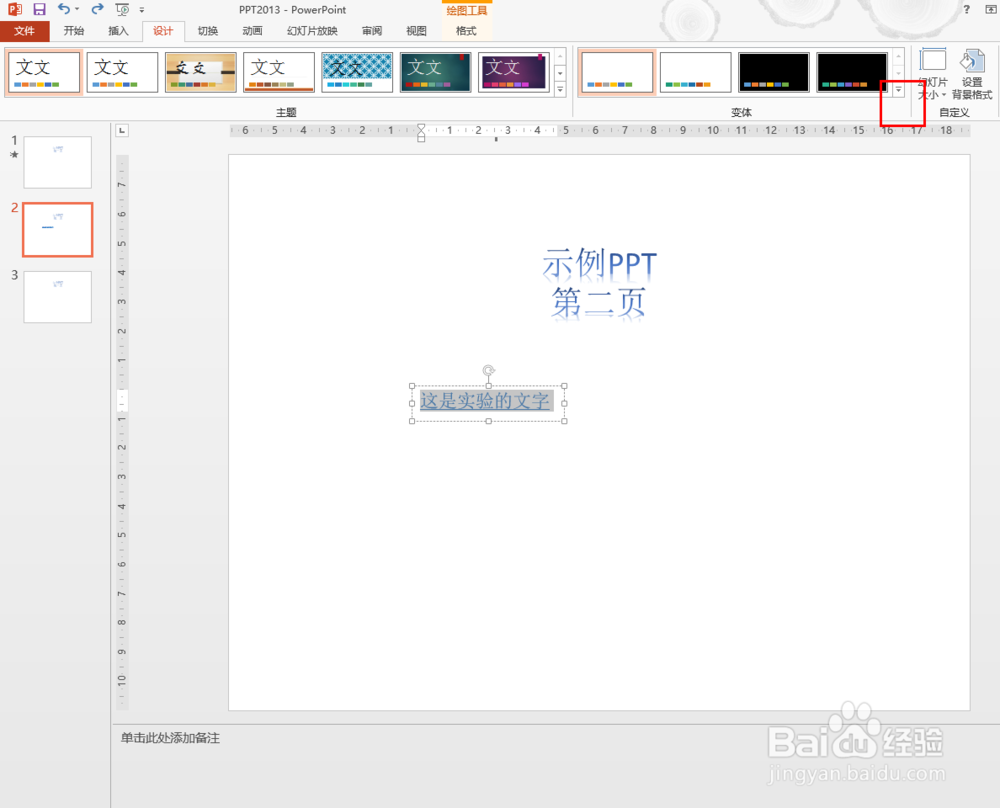Expand the variants gallery More button
This screenshot has width=1000, height=808.
click(899, 90)
